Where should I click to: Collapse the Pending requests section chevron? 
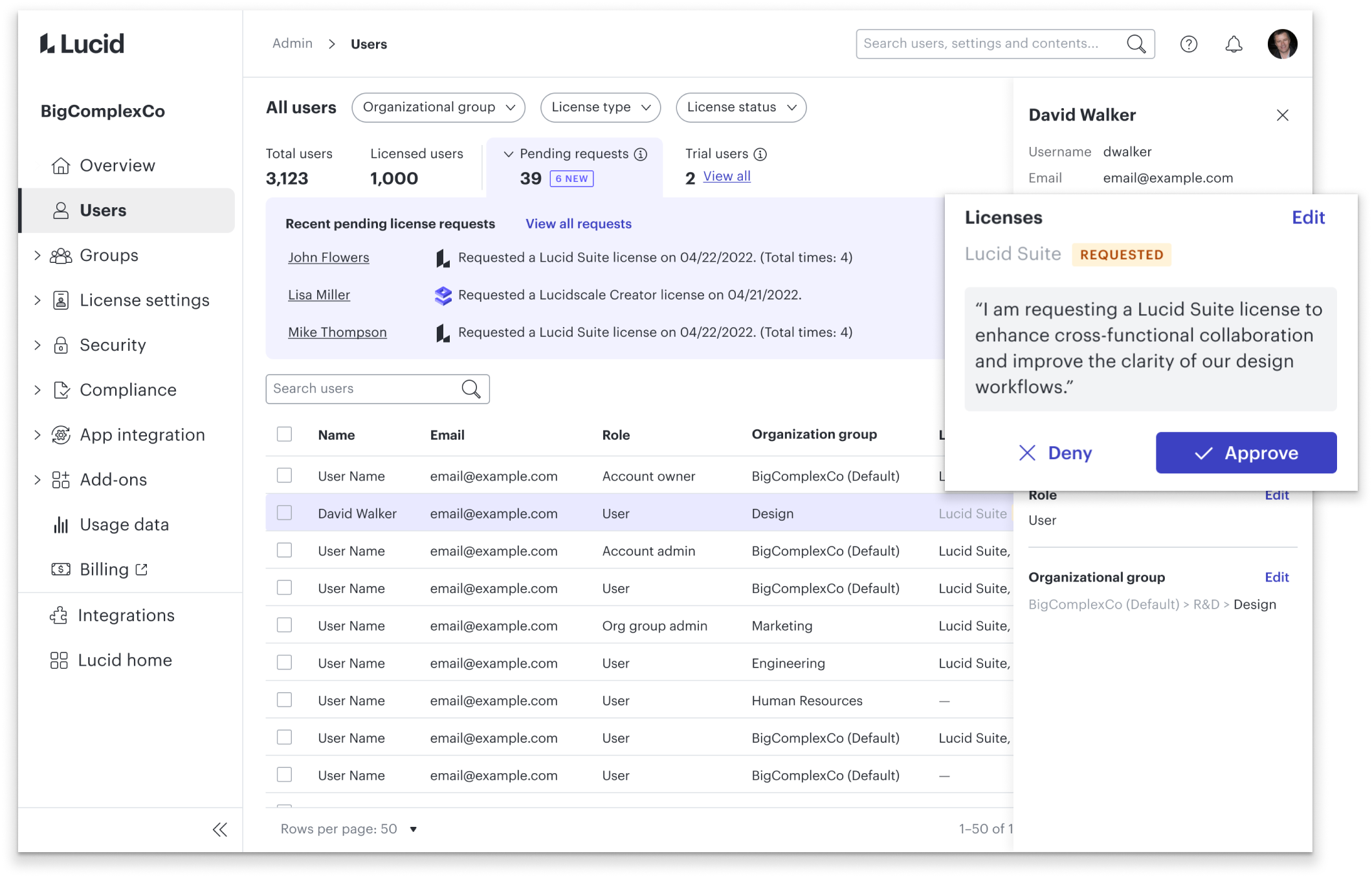click(x=509, y=154)
